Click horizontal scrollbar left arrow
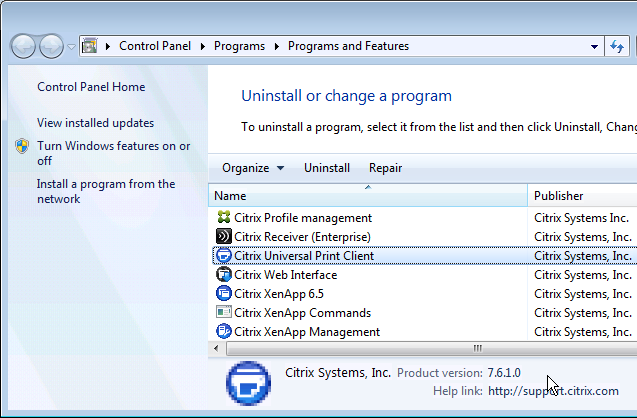This screenshot has height=418, width=637. point(216,348)
